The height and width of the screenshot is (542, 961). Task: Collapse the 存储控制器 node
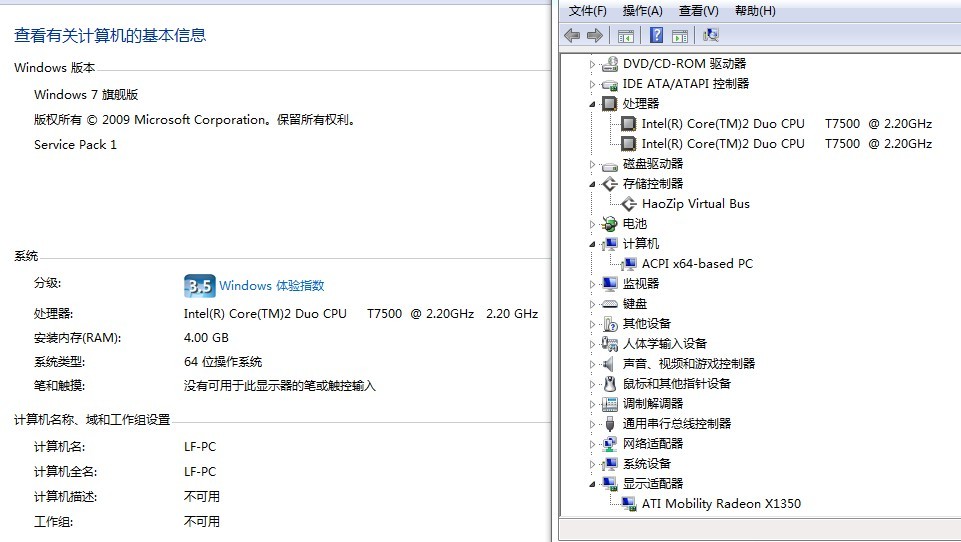click(x=592, y=184)
